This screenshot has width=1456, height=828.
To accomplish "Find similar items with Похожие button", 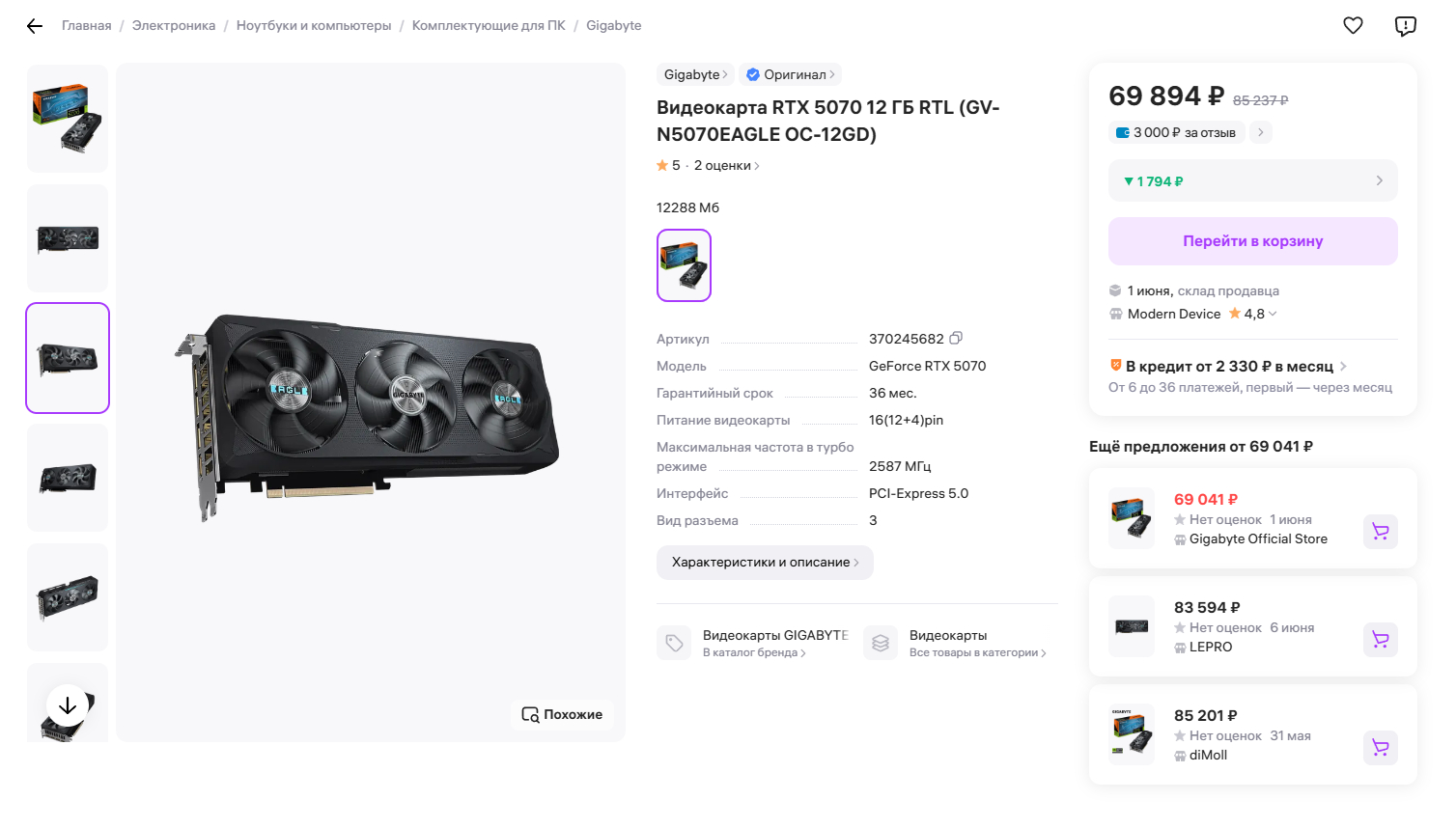I will [562, 714].
